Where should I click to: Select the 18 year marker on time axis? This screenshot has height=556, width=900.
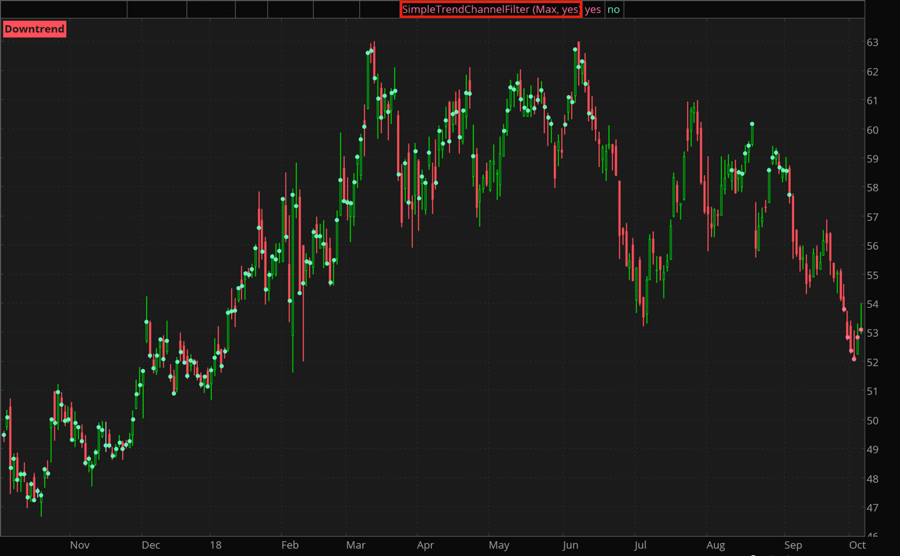216,545
